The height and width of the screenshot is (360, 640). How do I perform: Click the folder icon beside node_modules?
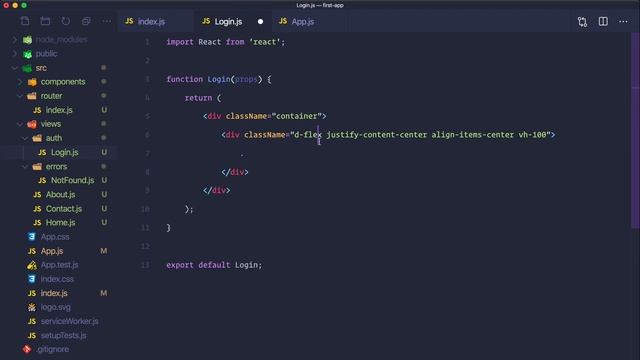pyautogui.click(x=27, y=40)
